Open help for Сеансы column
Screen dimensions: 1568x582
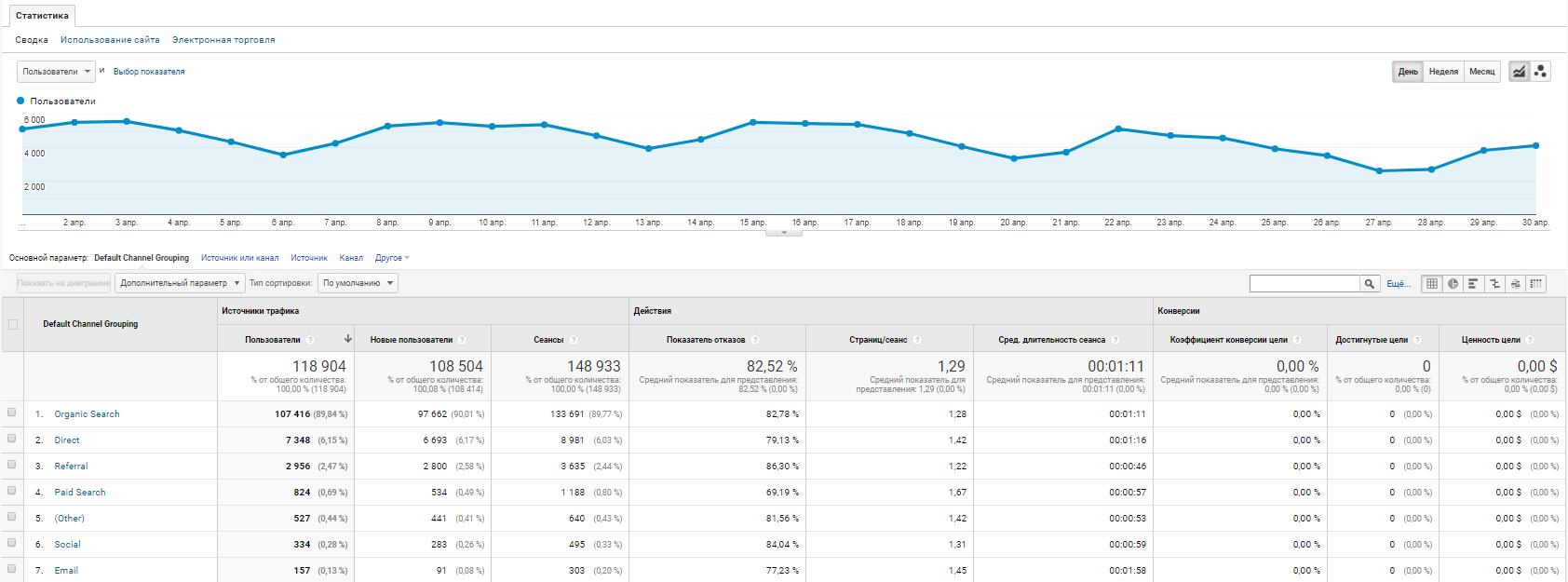click(574, 340)
